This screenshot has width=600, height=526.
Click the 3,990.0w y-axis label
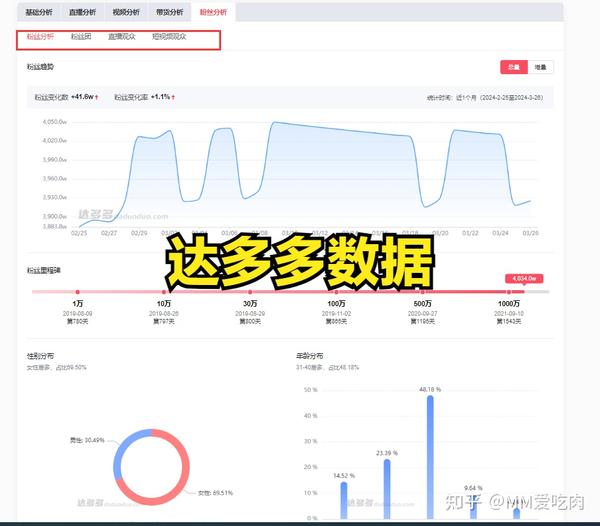pyautogui.click(x=54, y=160)
